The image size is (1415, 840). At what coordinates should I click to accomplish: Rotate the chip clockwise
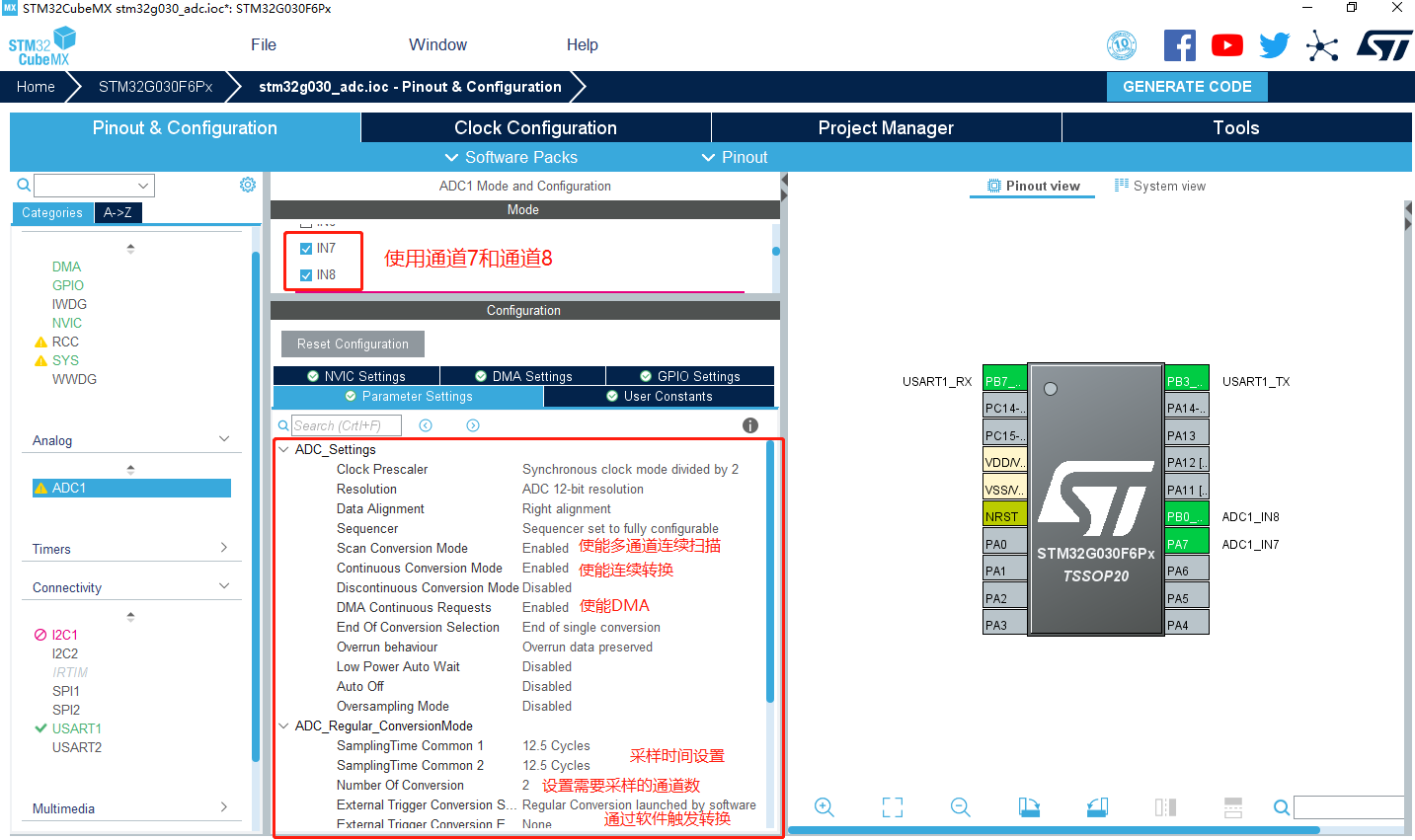pyautogui.click(x=1029, y=807)
